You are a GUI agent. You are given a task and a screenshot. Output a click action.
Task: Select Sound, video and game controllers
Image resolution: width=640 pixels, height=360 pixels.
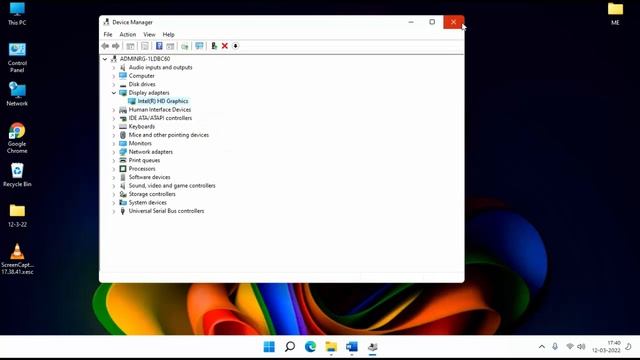(172, 186)
